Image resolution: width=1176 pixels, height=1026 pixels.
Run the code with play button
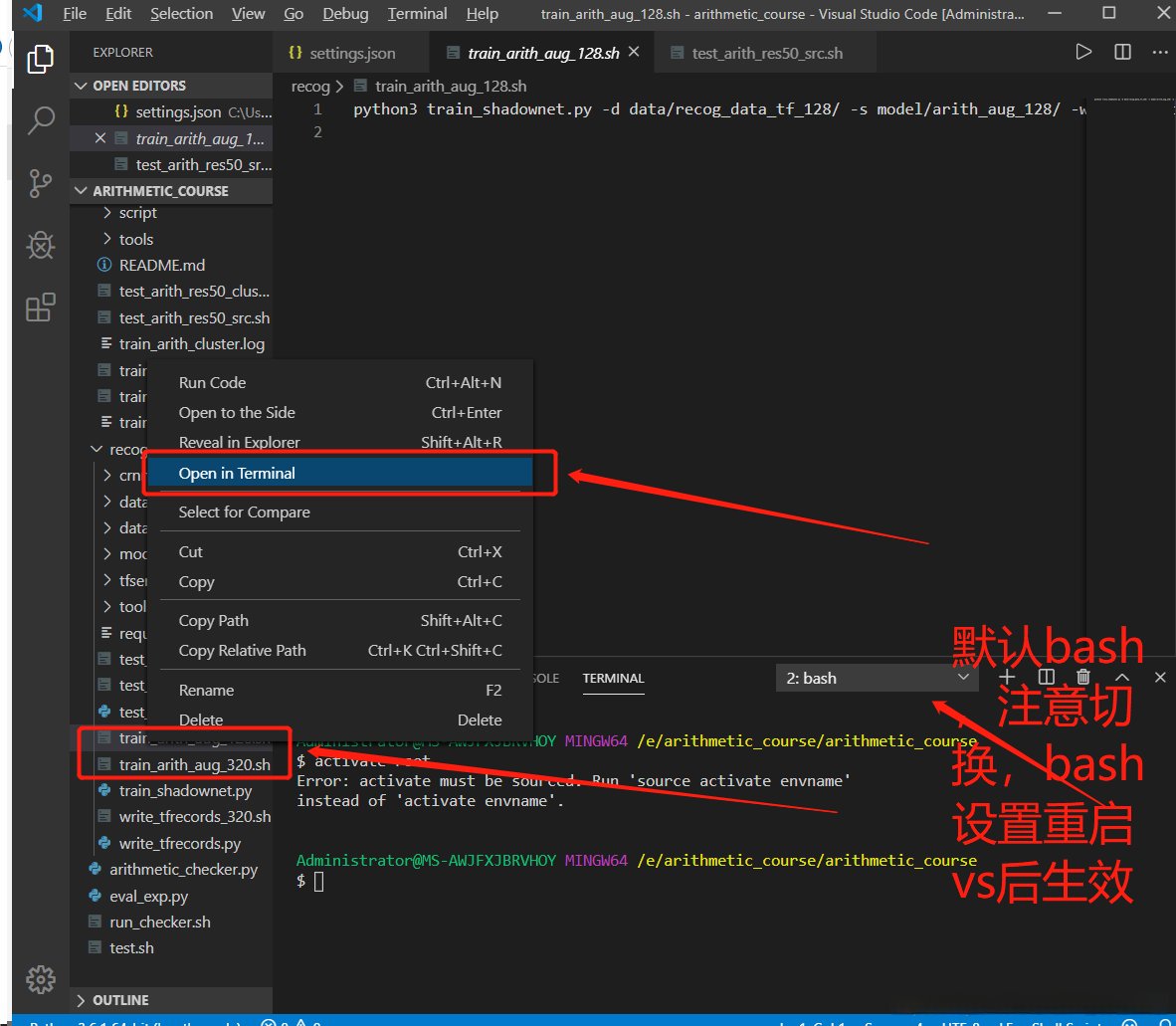coord(1083,53)
